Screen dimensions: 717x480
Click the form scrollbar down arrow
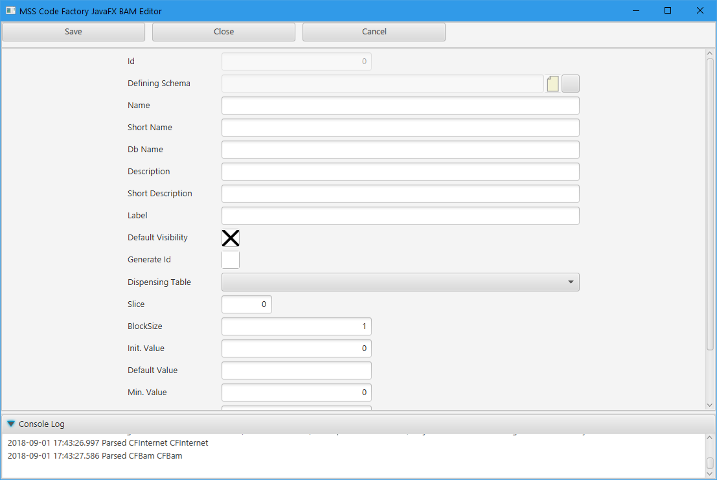710,404
